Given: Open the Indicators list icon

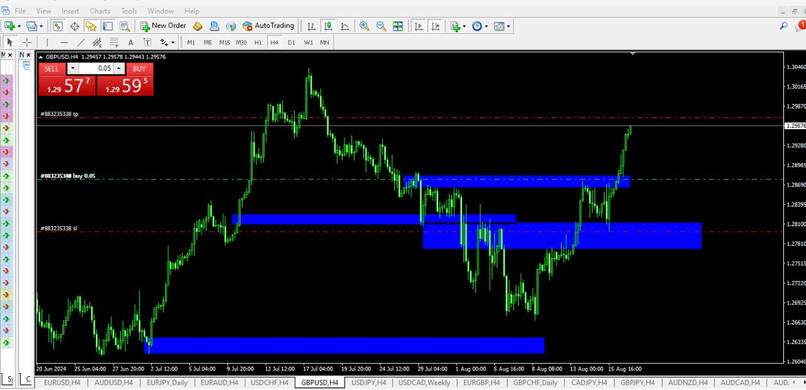Looking at the screenshot, I should [455, 26].
